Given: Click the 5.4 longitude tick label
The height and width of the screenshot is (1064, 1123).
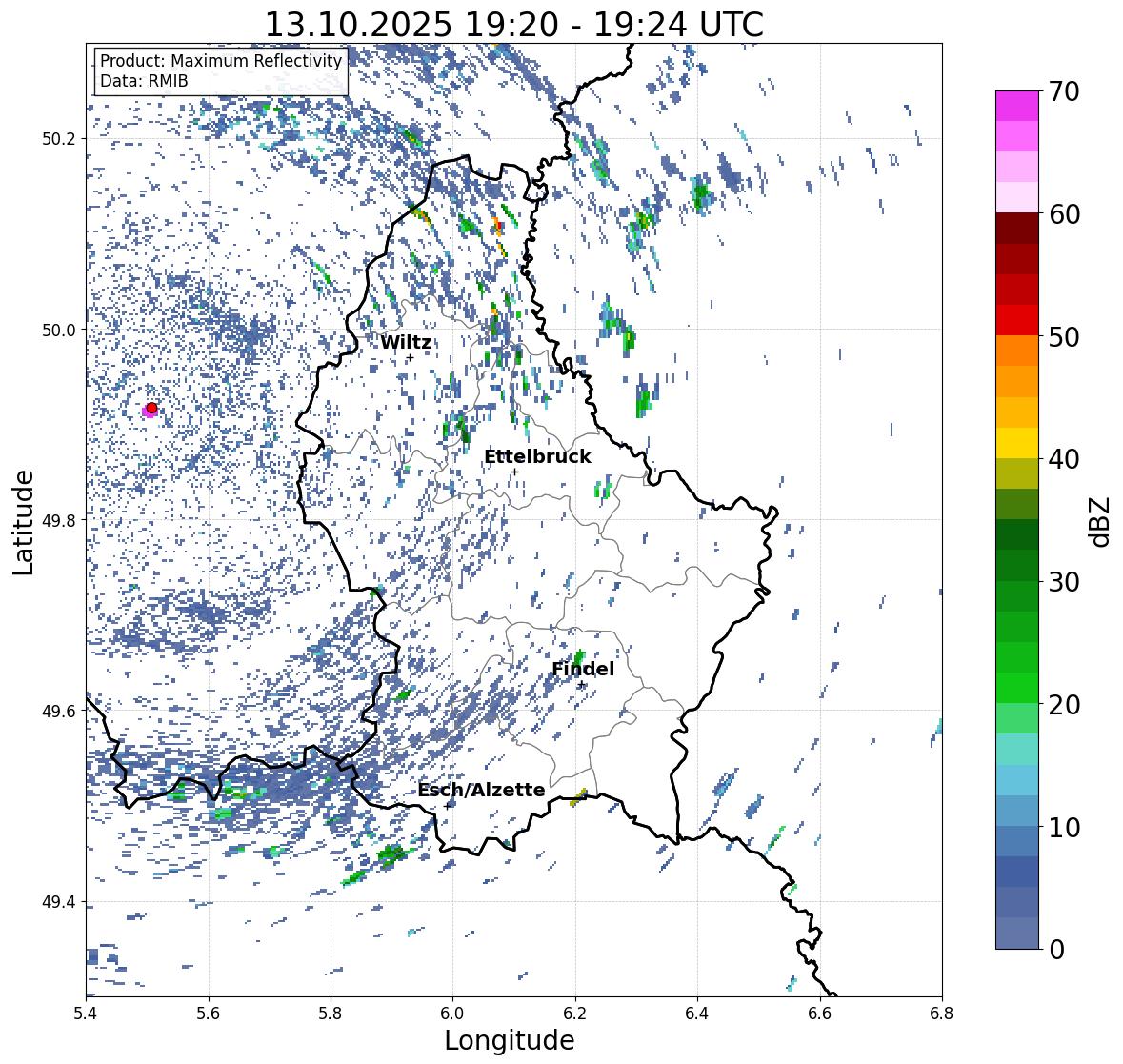Looking at the screenshot, I should click(87, 1014).
